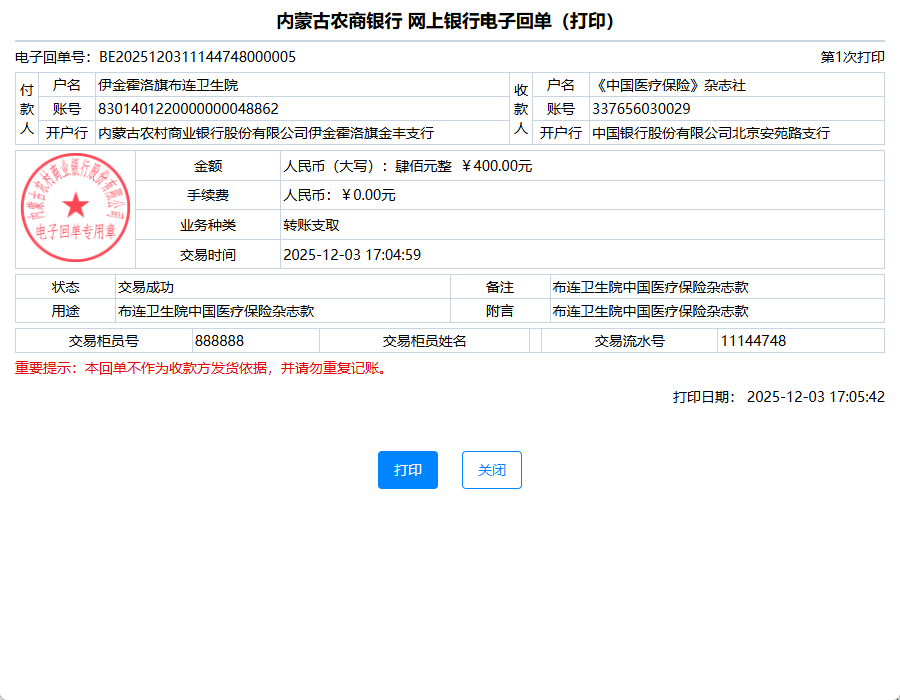Click transaction serial number 11144748

click(753, 341)
